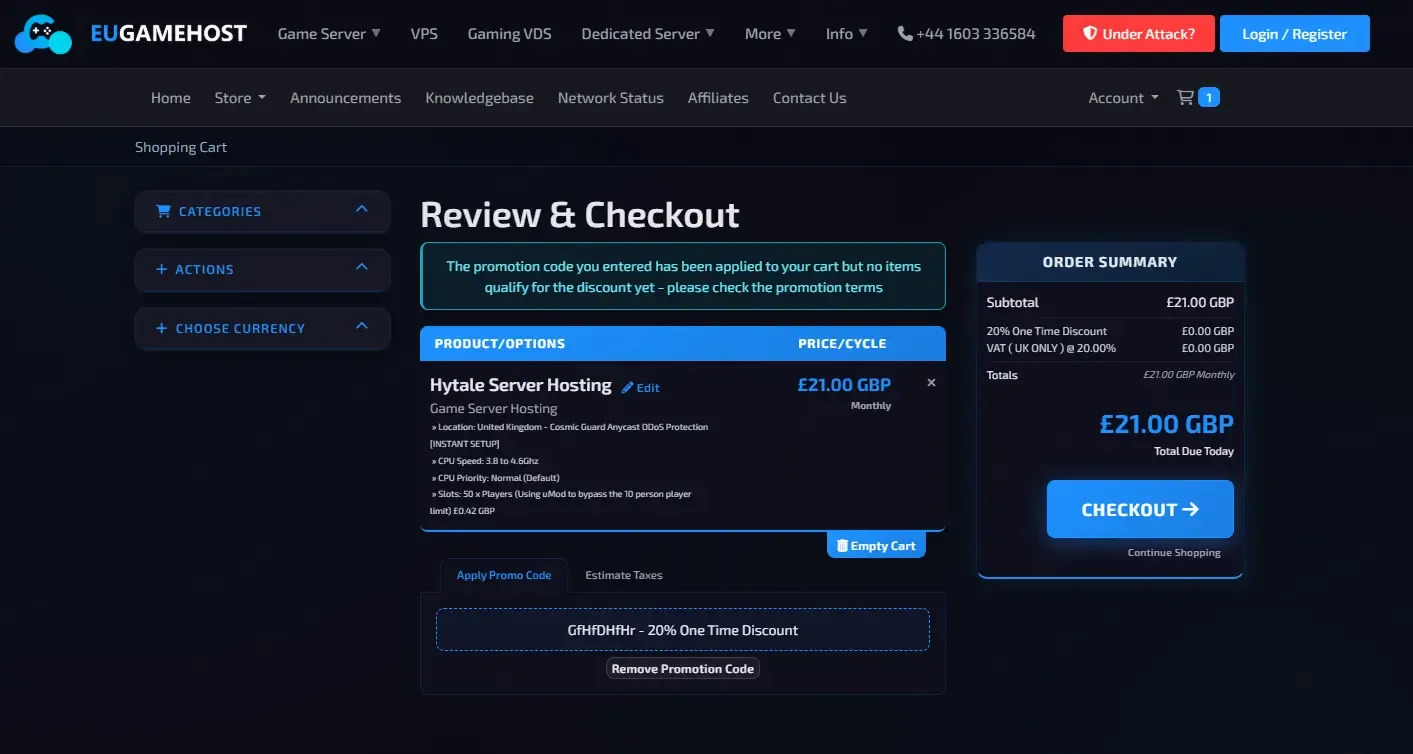1413x754 pixels.
Task: Expand the More dropdown menu
Action: (x=770, y=34)
